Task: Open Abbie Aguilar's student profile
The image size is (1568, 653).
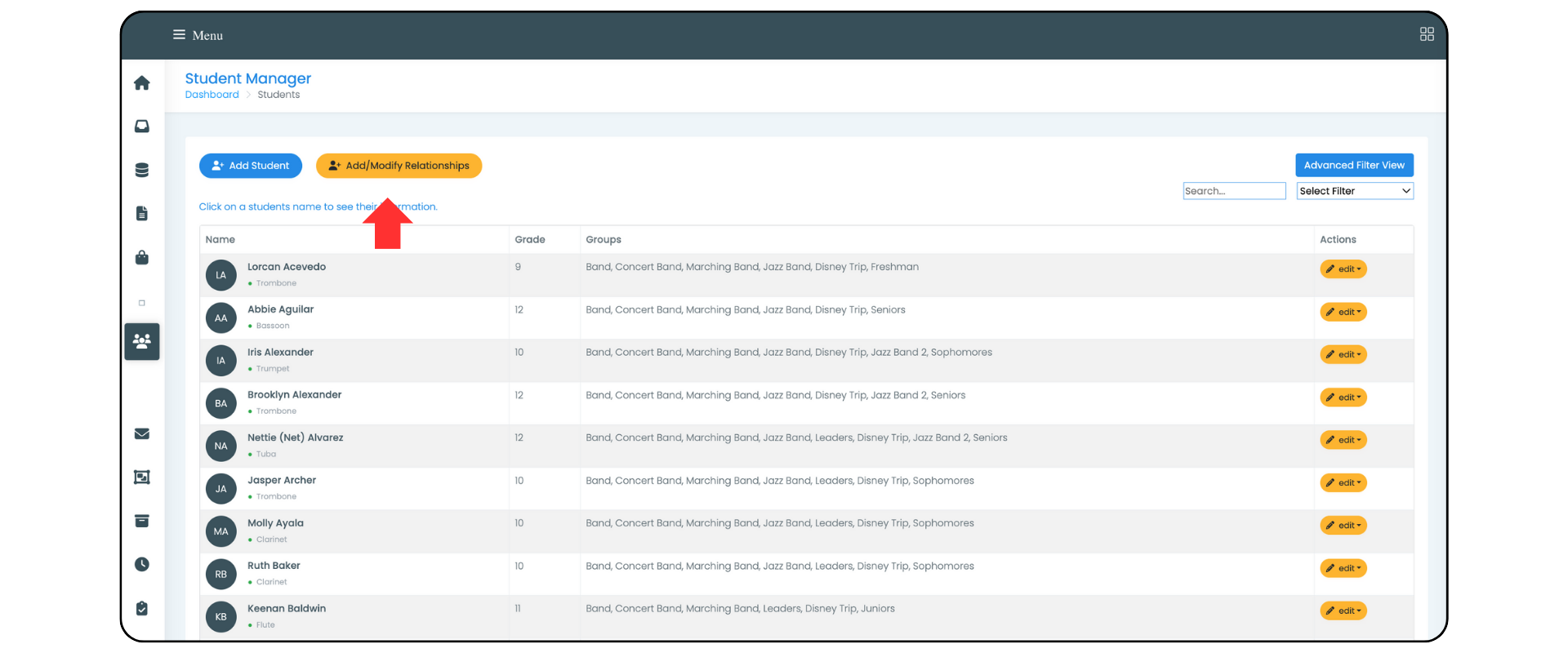Action: pos(281,309)
